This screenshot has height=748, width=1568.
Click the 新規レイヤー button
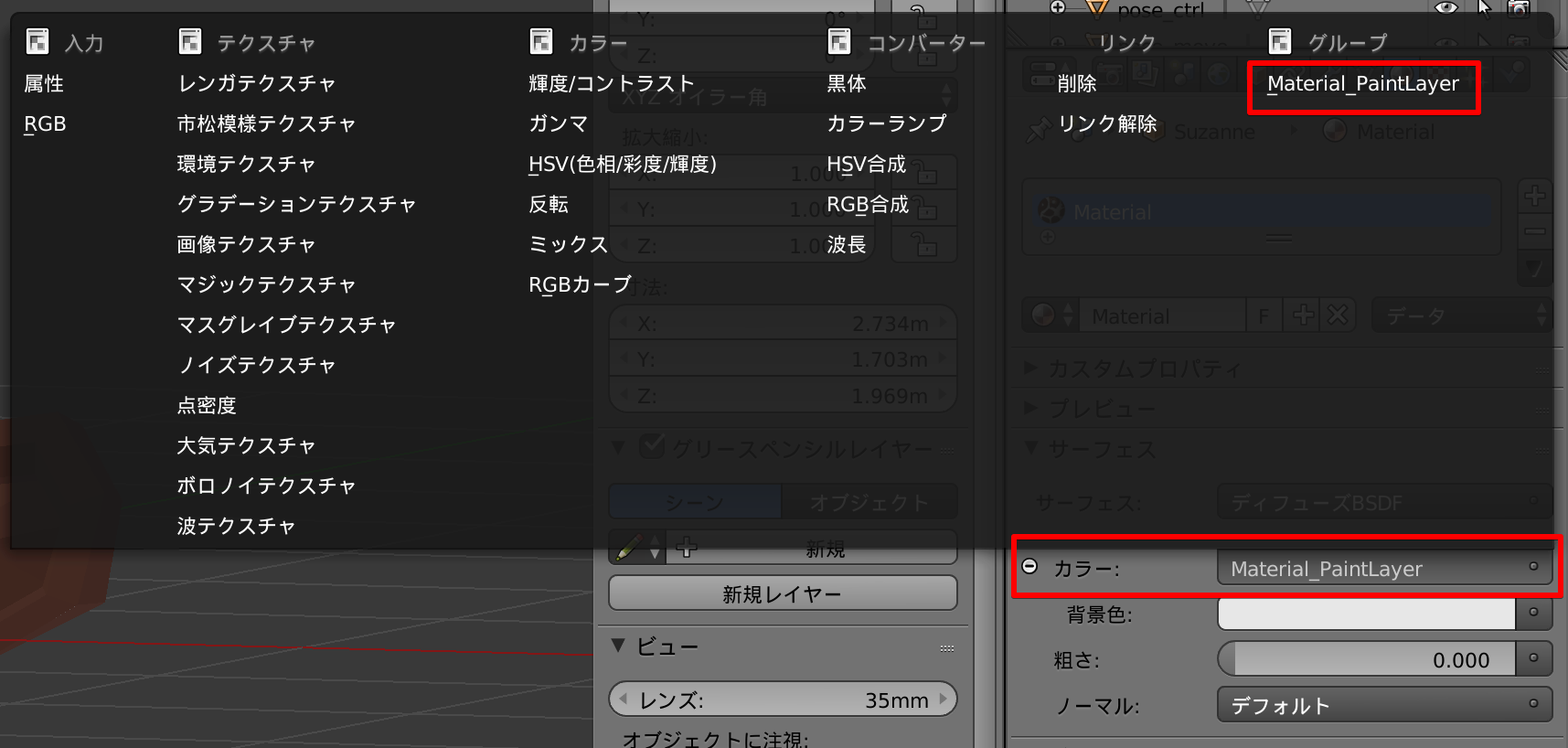(x=783, y=593)
